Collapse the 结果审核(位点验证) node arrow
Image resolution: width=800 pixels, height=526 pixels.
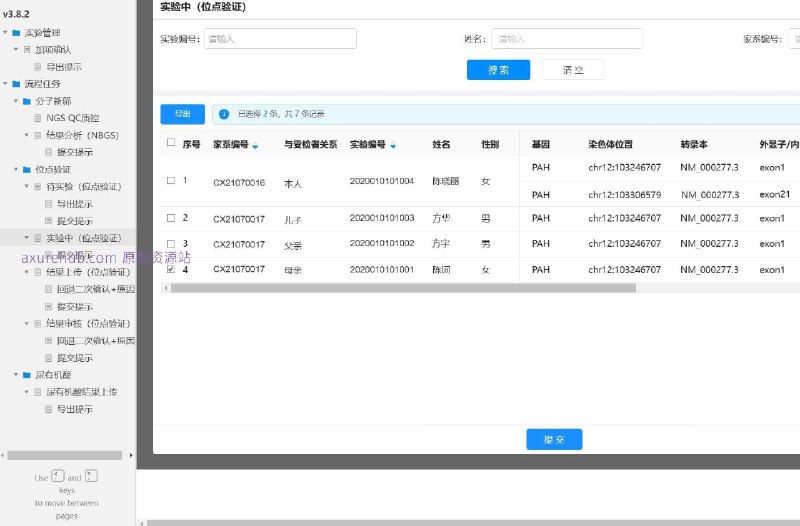(27, 323)
